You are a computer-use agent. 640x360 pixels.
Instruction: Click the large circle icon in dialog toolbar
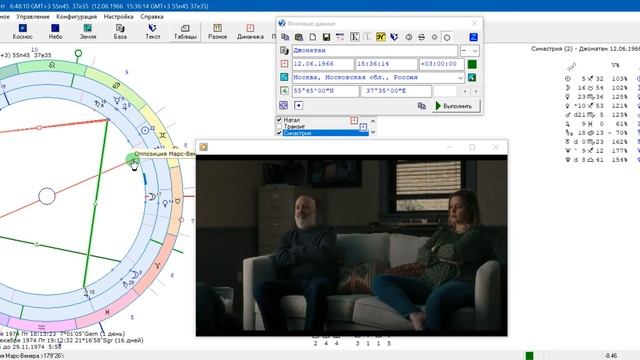point(447,38)
